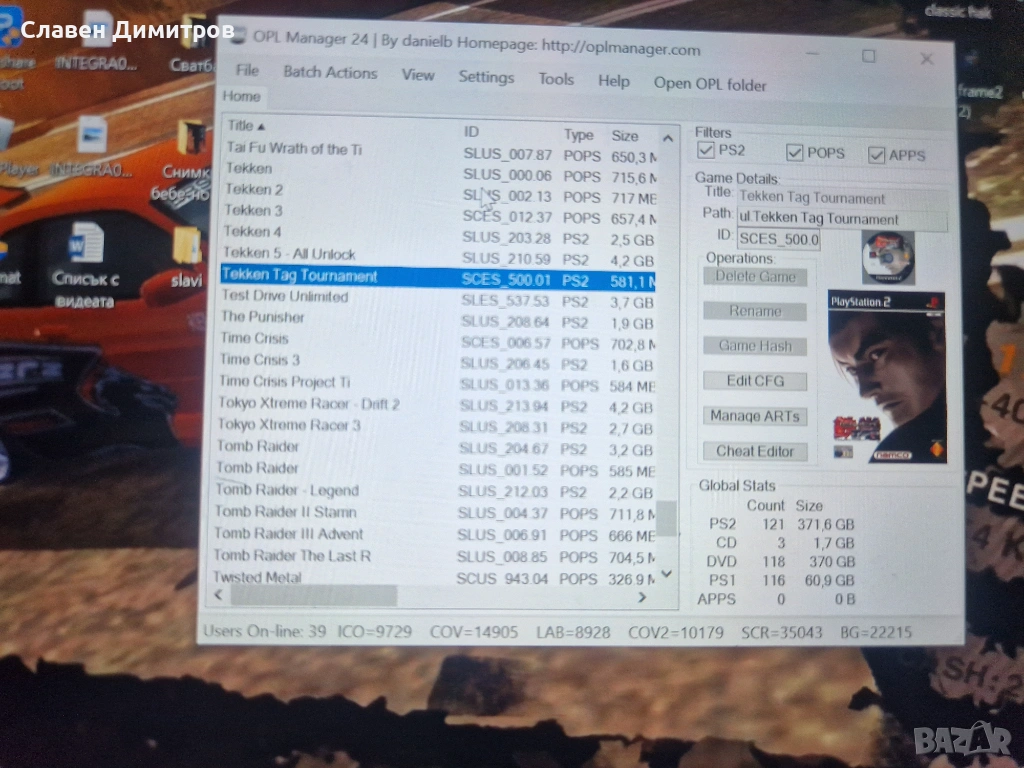Select Tomb Raider - Legend row
Viewport: 1024px width, 768px height.
tap(434, 491)
